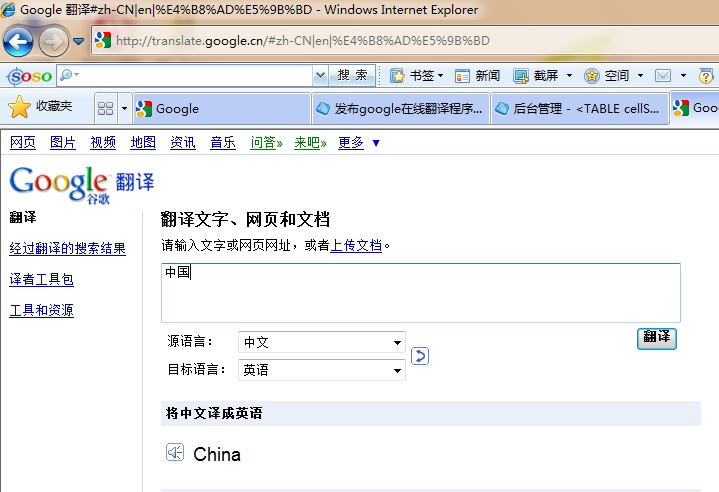Click the address bar URL field
The height and width of the screenshot is (492, 719).
coord(404,41)
